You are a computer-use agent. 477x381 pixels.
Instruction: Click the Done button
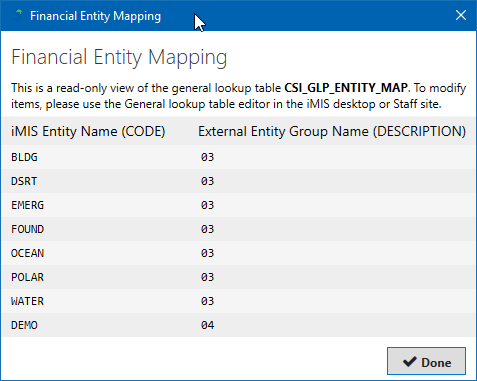coord(426,361)
